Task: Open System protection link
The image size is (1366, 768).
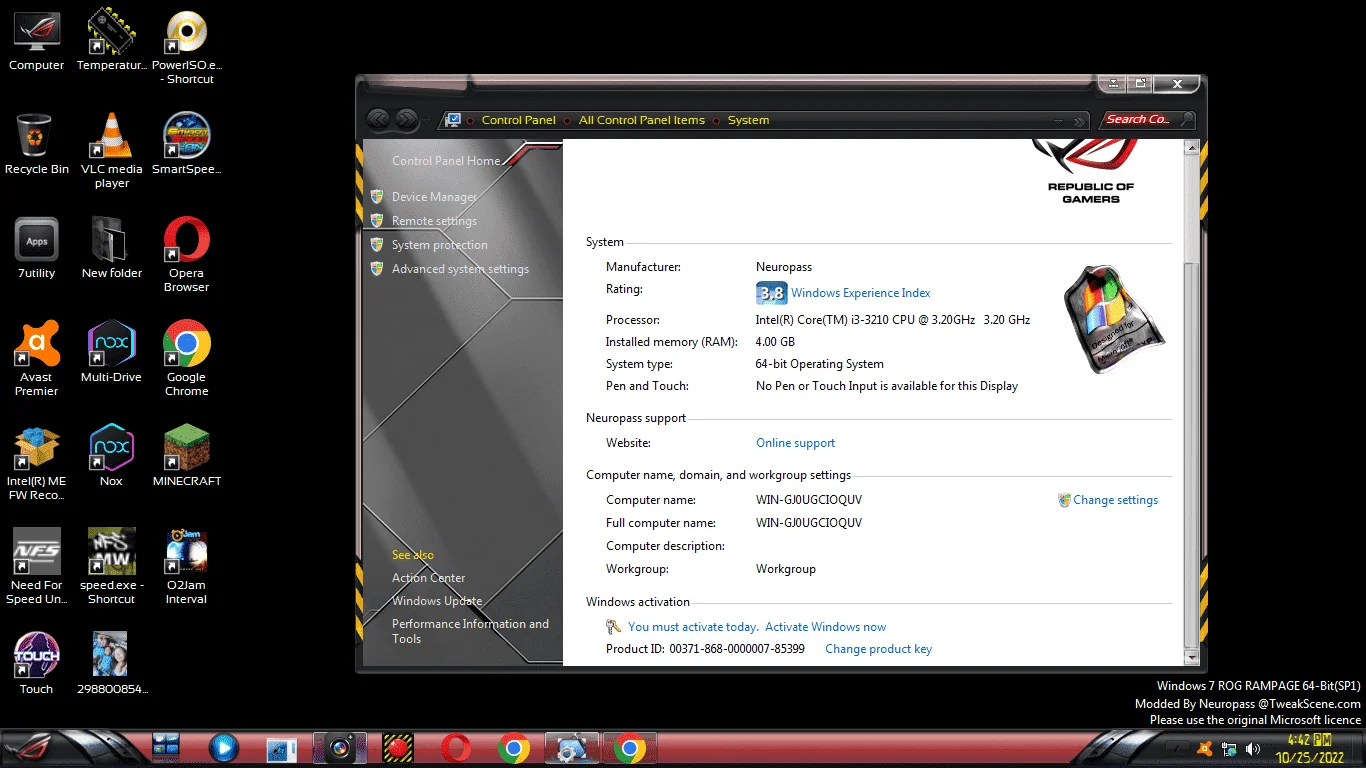Action: click(440, 245)
